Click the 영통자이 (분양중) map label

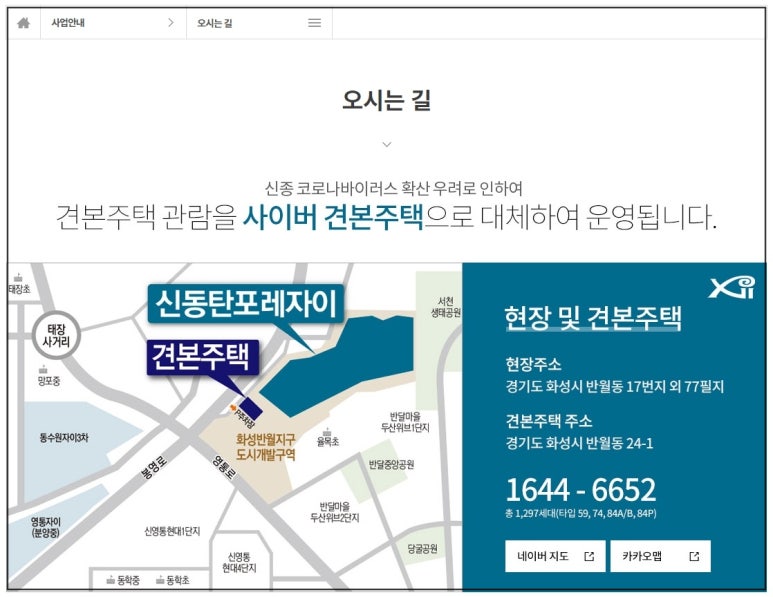click(45, 527)
